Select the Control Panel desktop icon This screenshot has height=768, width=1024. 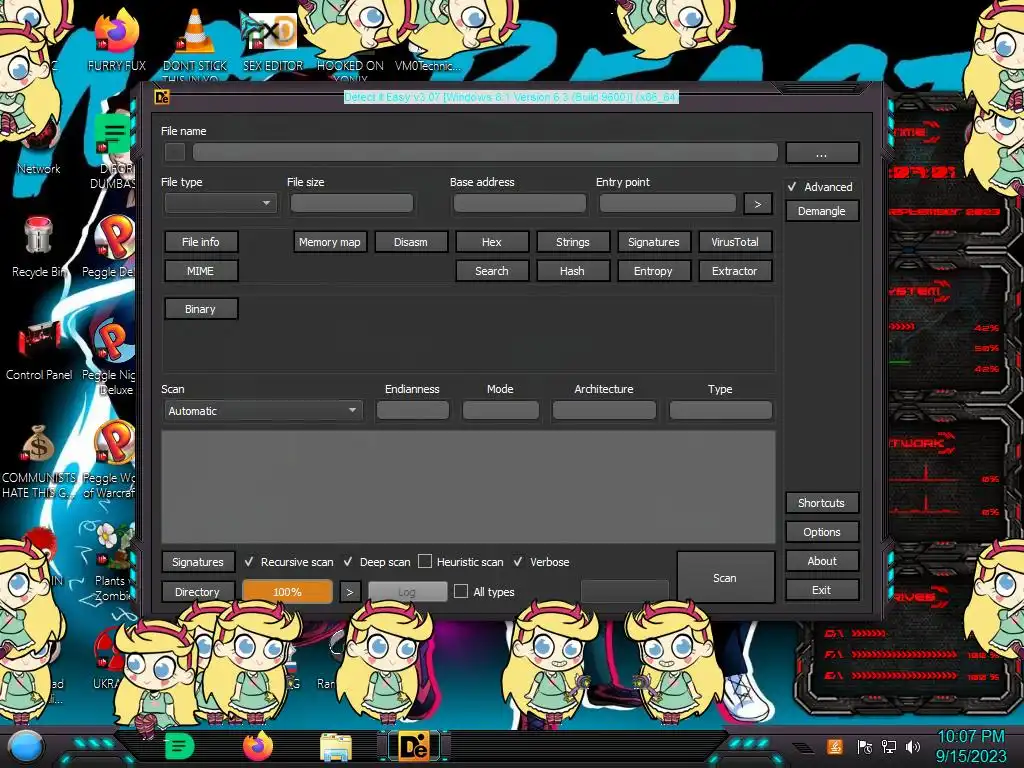(x=39, y=340)
